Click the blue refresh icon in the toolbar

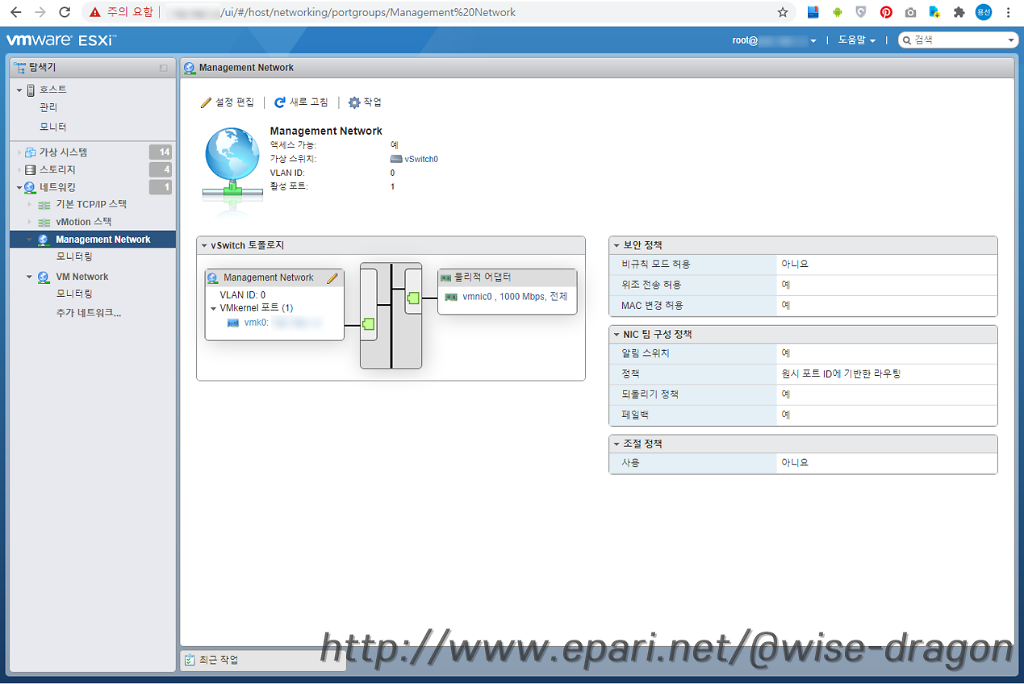pyautogui.click(x=280, y=103)
